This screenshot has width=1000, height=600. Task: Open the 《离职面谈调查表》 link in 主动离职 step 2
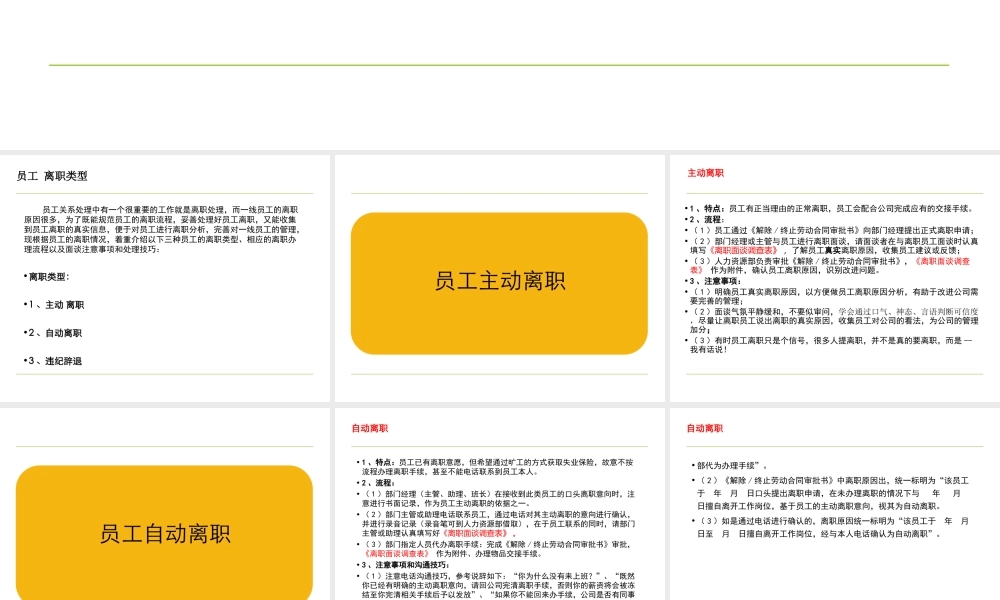click(x=744, y=249)
